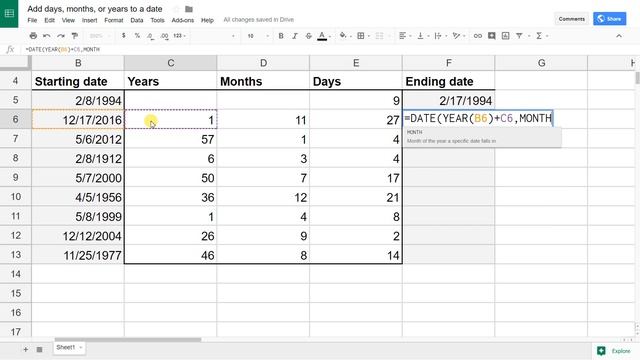Select column C header
Viewport: 640px width, 360px height.
pyautogui.click(x=171, y=63)
